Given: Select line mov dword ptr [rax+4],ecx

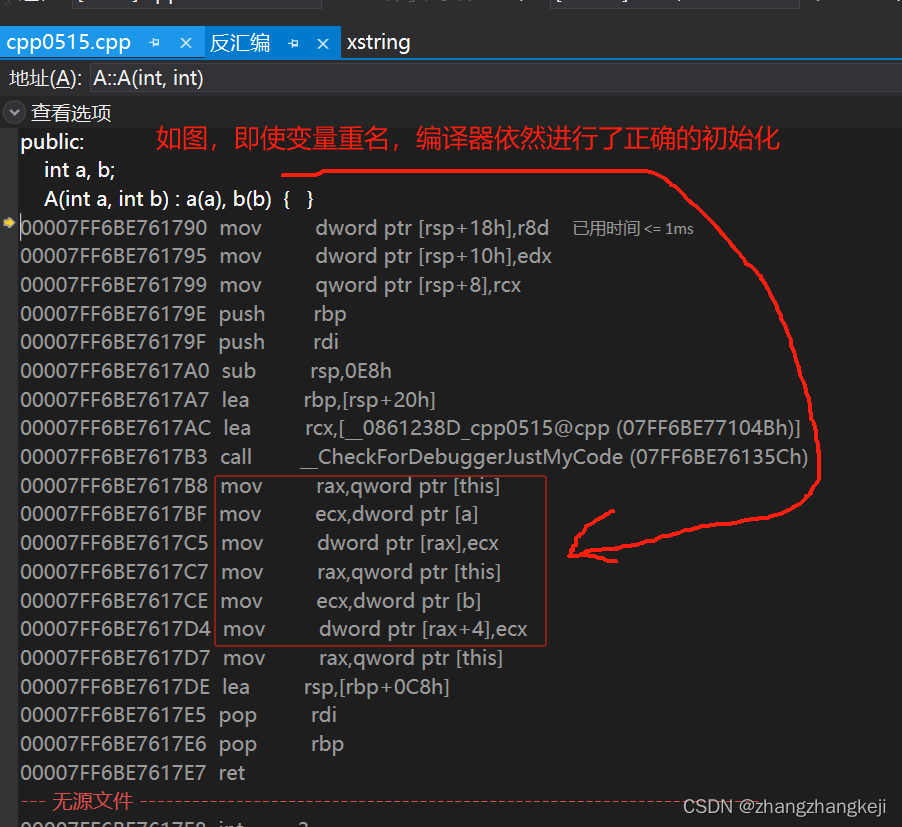Looking at the screenshot, I should 274,629.
